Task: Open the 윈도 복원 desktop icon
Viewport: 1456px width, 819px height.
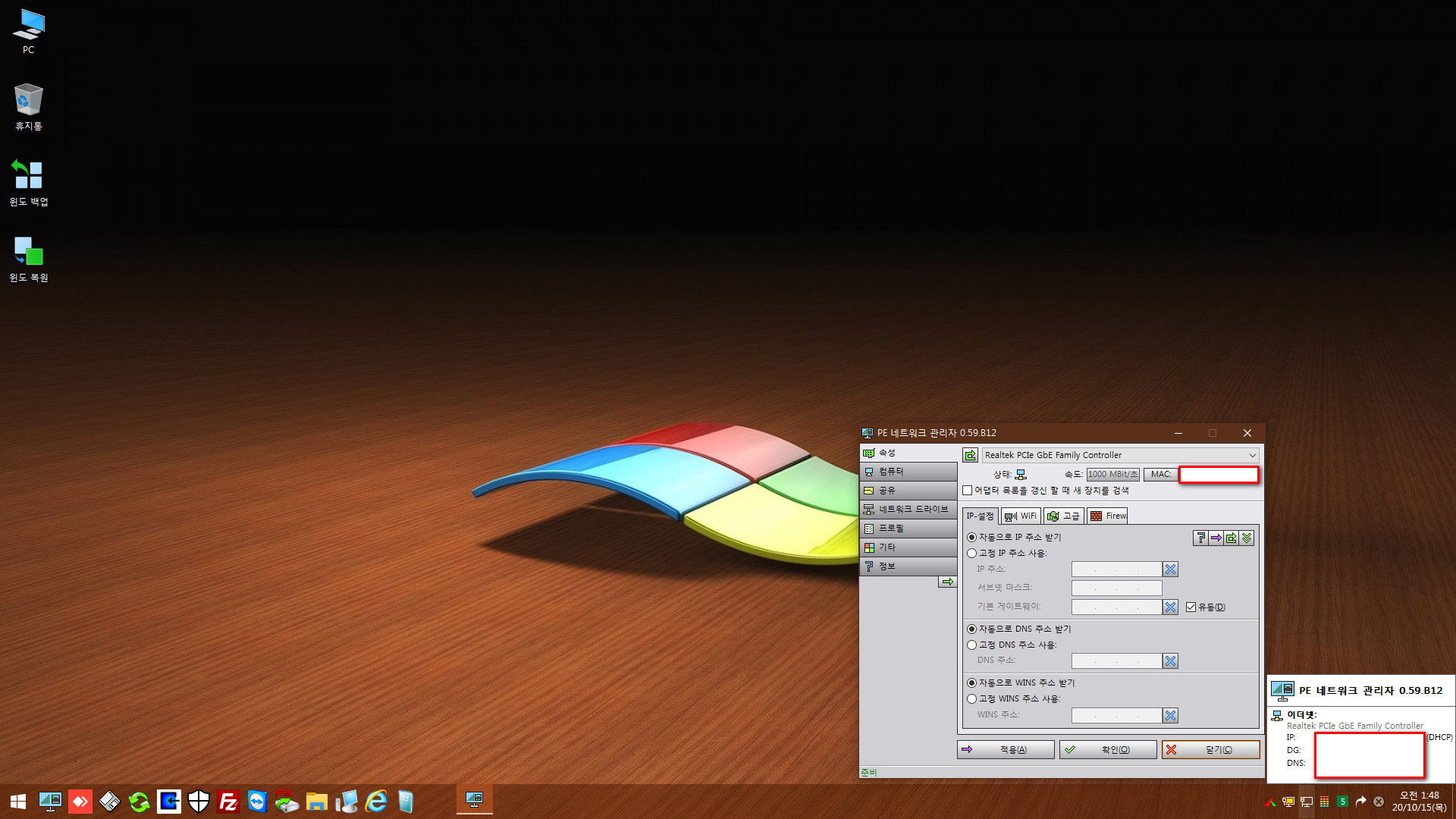Action: coord(29,259)
